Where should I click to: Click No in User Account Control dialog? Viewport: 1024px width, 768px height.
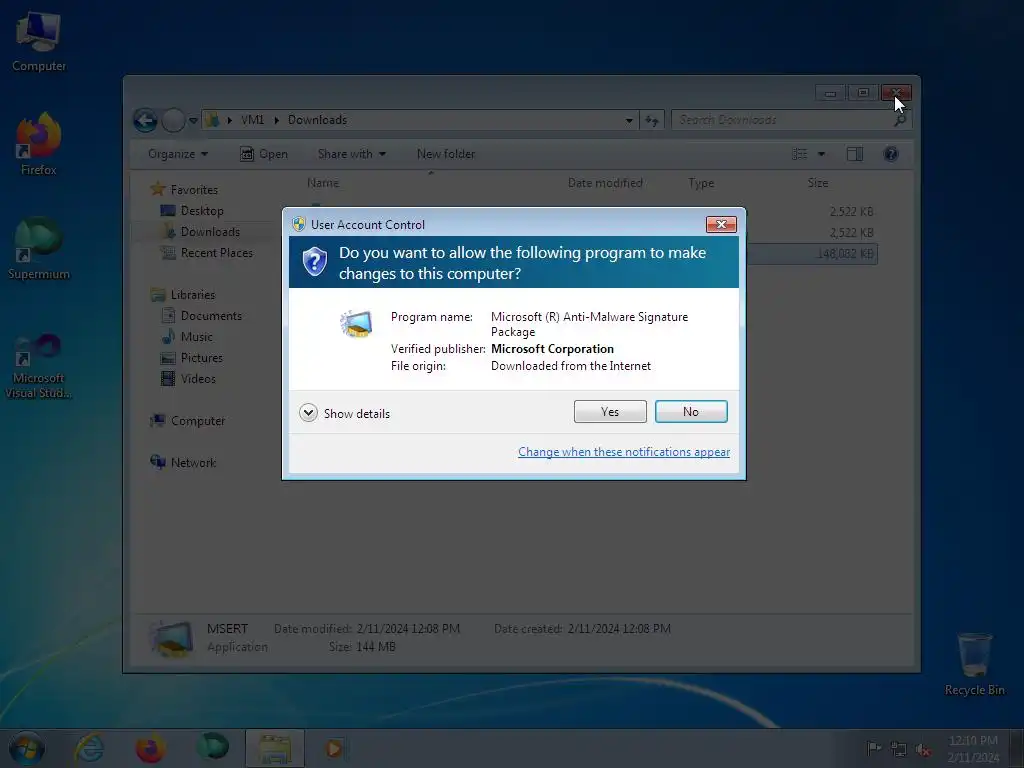tap(691, 411)
